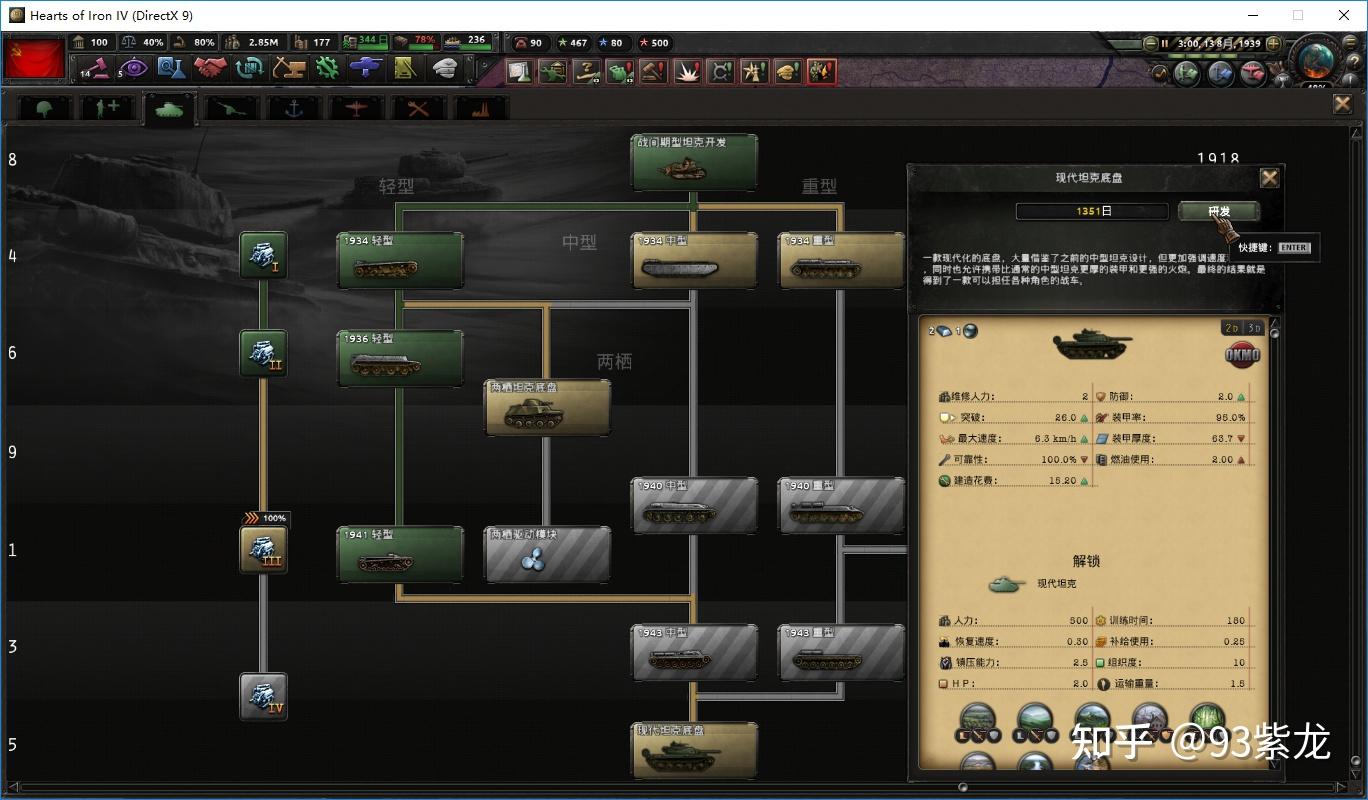Select the 1934 轻型 tank technology

[x=400, y=261]
